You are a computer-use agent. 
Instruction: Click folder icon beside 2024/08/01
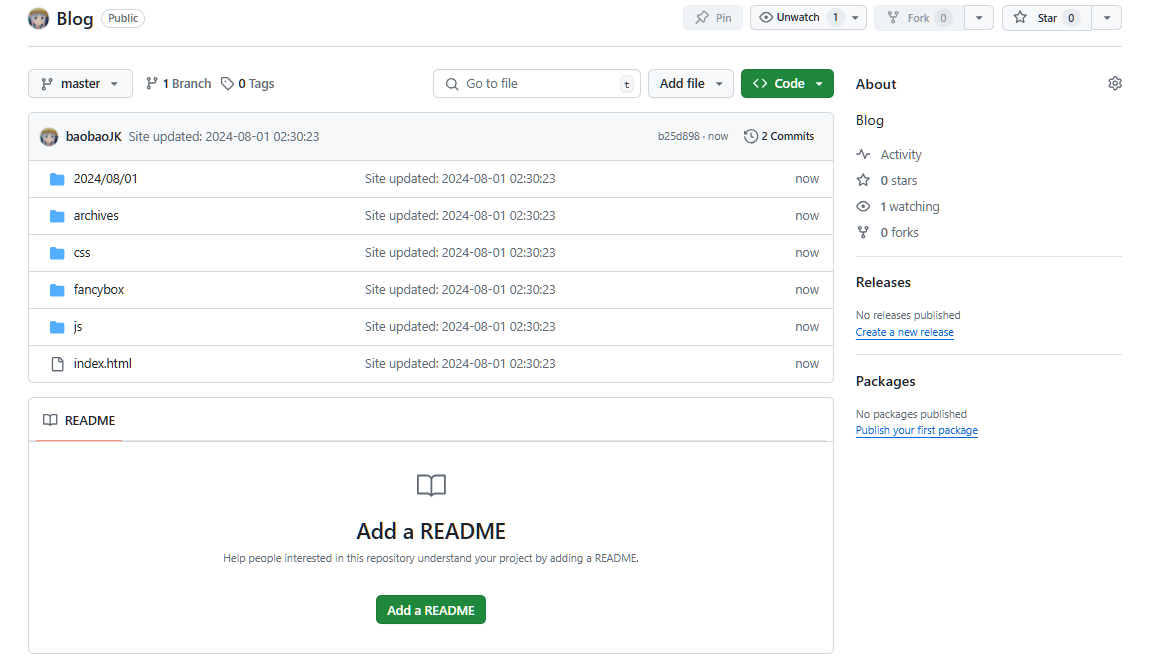point(57,178)
